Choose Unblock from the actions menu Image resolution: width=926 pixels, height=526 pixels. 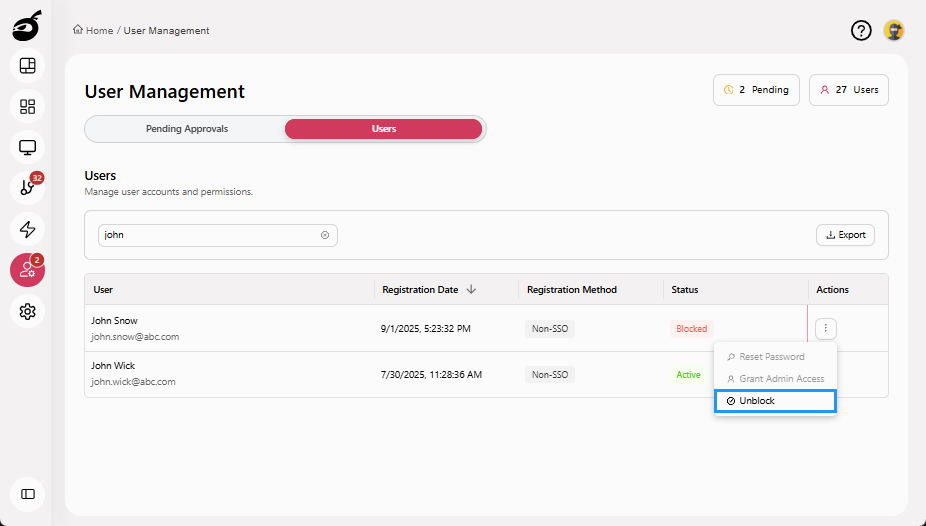775,401
